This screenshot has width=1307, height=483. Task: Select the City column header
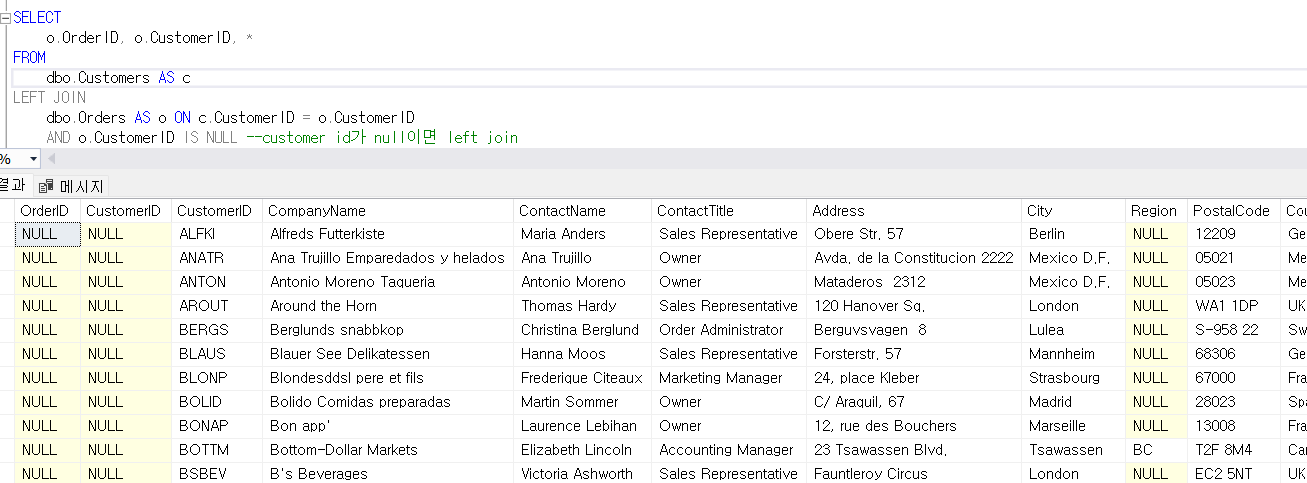[x=1073, y=211]
